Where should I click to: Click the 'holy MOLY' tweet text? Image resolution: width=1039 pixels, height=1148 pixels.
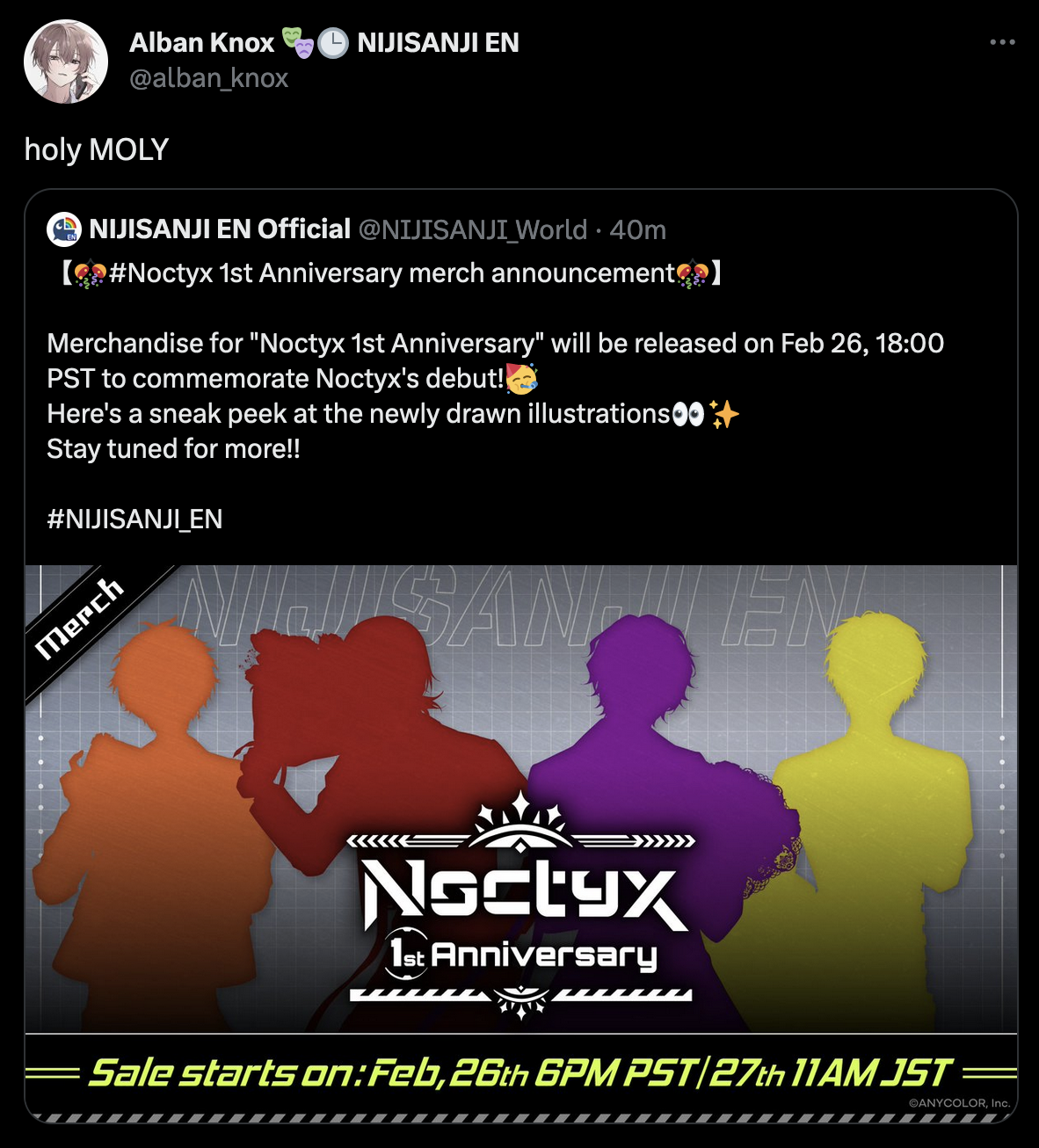pyautogui.click(x=97, y=149)
